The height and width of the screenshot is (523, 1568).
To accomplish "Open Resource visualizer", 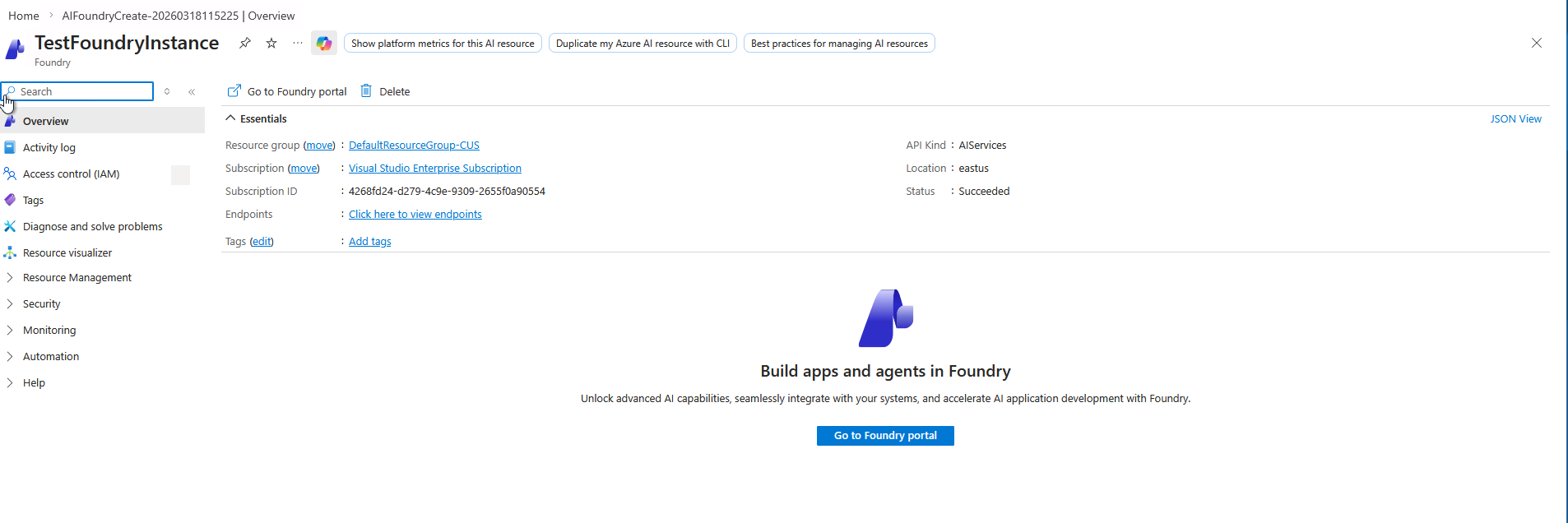I will 67,252.
